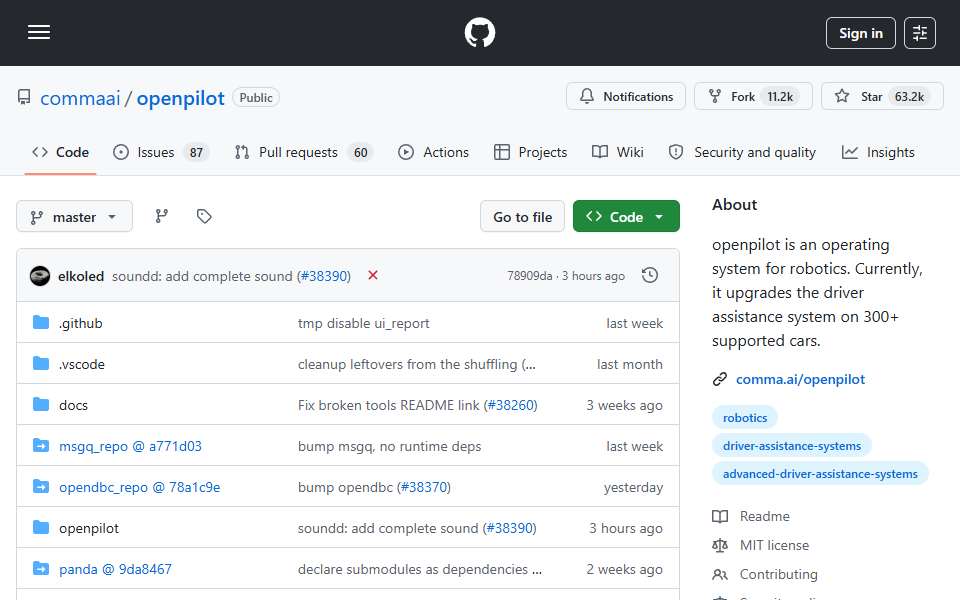Fork the repository
960x600 pixels.
tap(753, 97)
